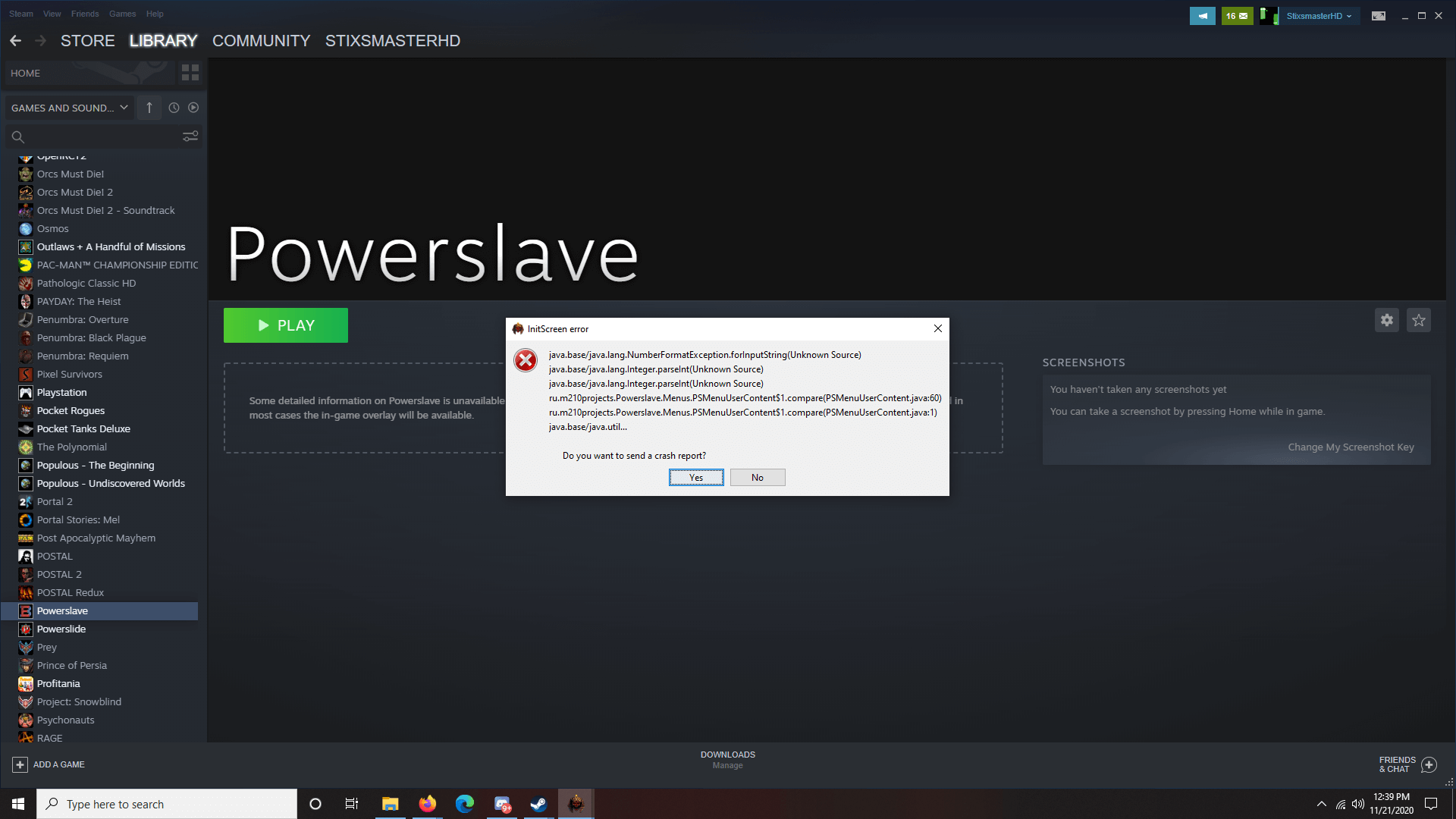Expand Games and Soundtracks filter dropdown

(x=70, y=108)
